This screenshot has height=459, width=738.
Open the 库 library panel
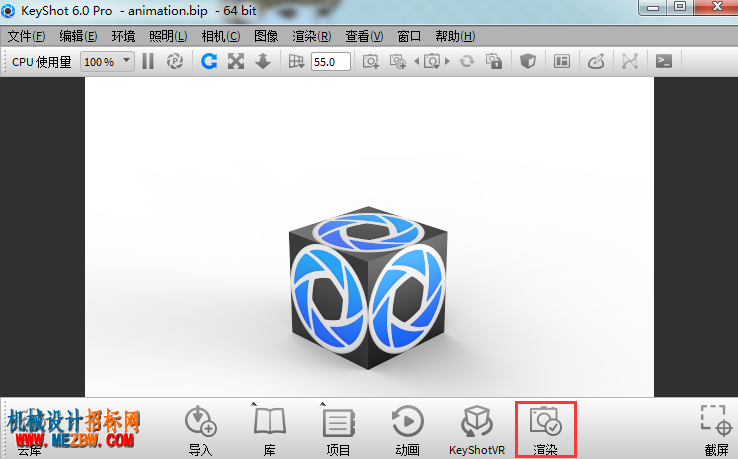(x=269, y=431)
